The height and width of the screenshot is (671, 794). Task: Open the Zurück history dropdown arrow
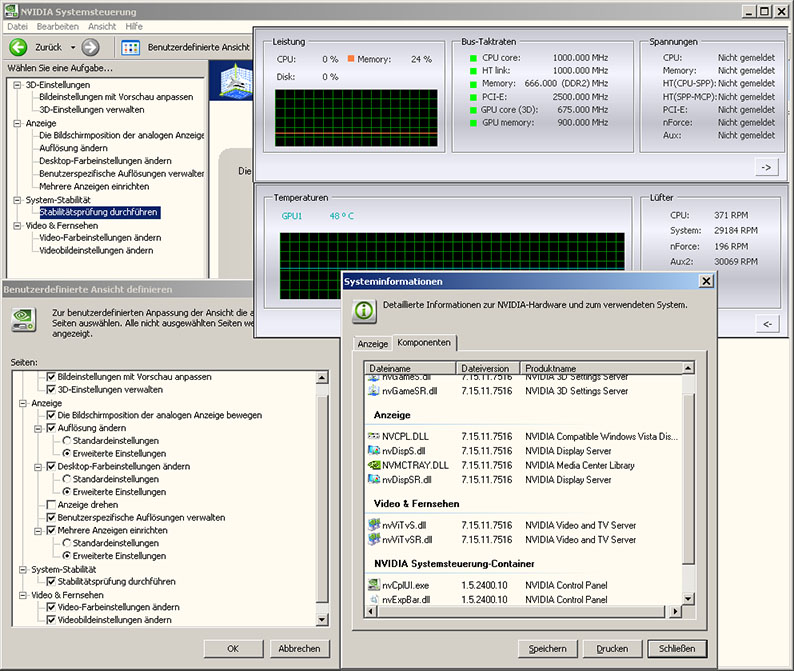point(73,48)
